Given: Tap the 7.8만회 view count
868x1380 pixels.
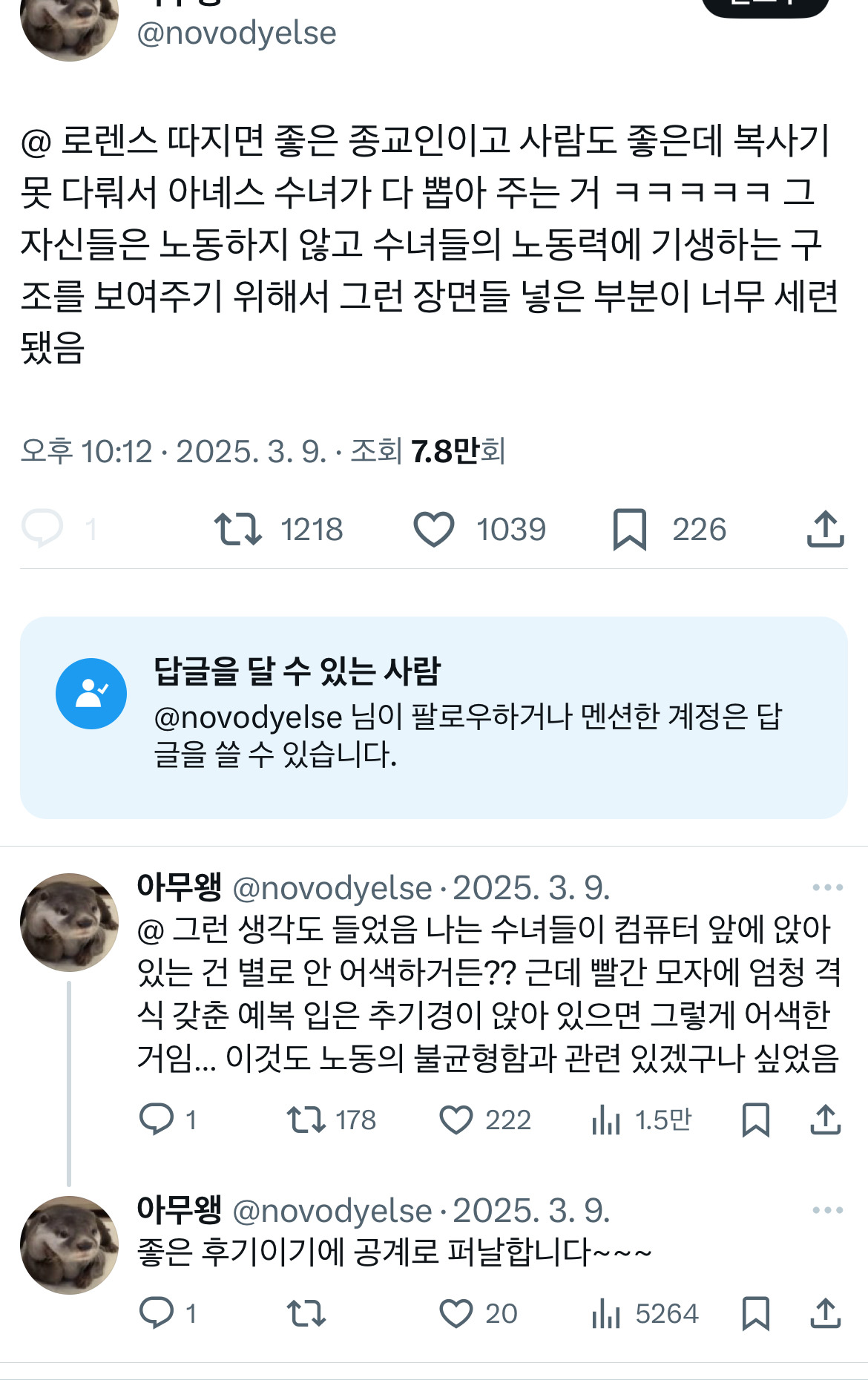Looking at the screenshot, I should [x=458, y=451].
